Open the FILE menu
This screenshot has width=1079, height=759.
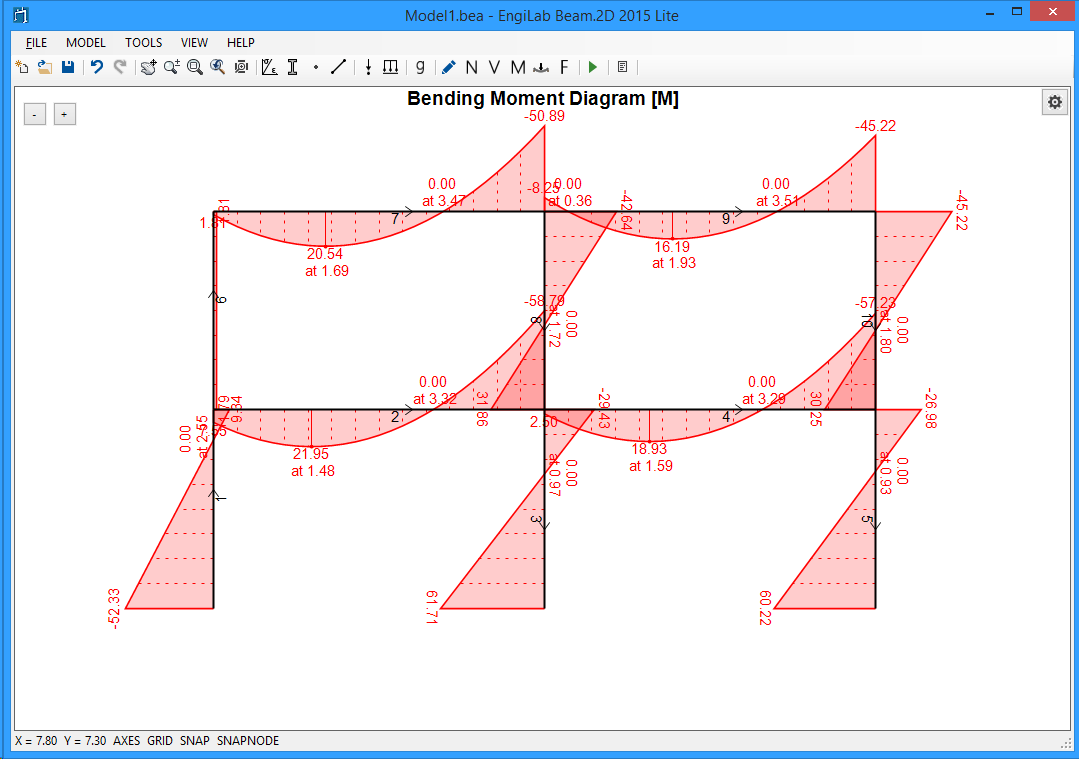[36, 43]
